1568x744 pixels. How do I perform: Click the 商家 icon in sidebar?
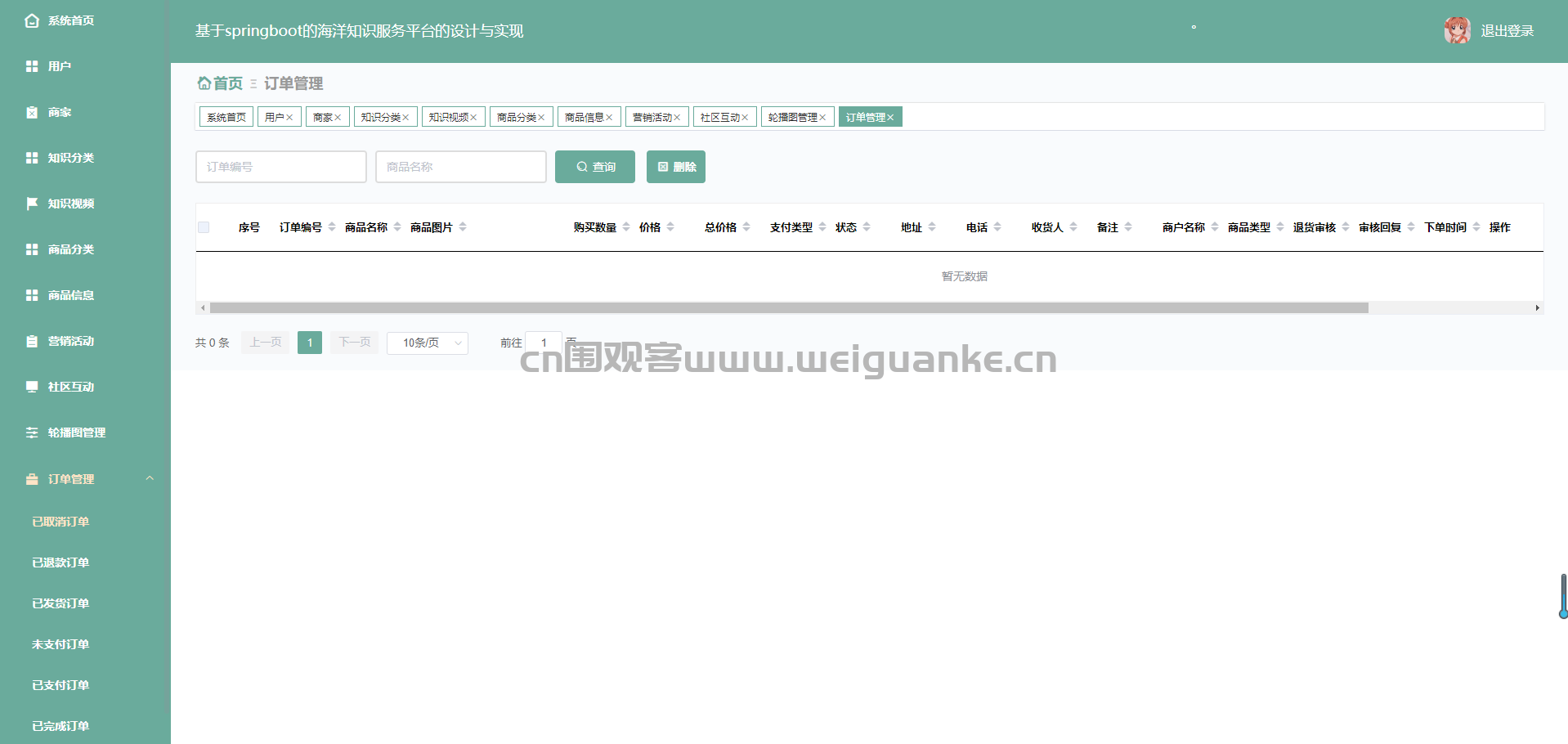point(32,112)
